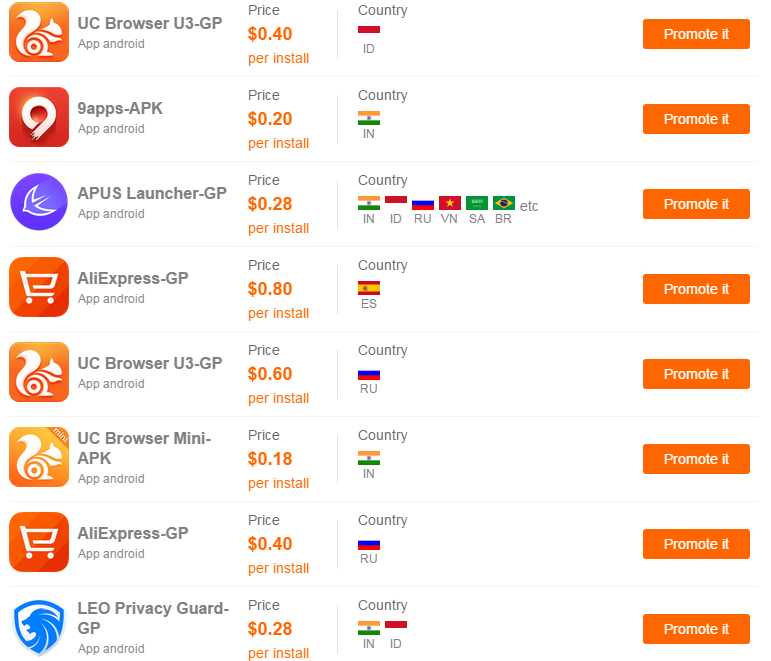The width and height of the screenshot is (771, 661).
Task: Open the UC Browser Mini-APK title link
Action: click(144, 448)
